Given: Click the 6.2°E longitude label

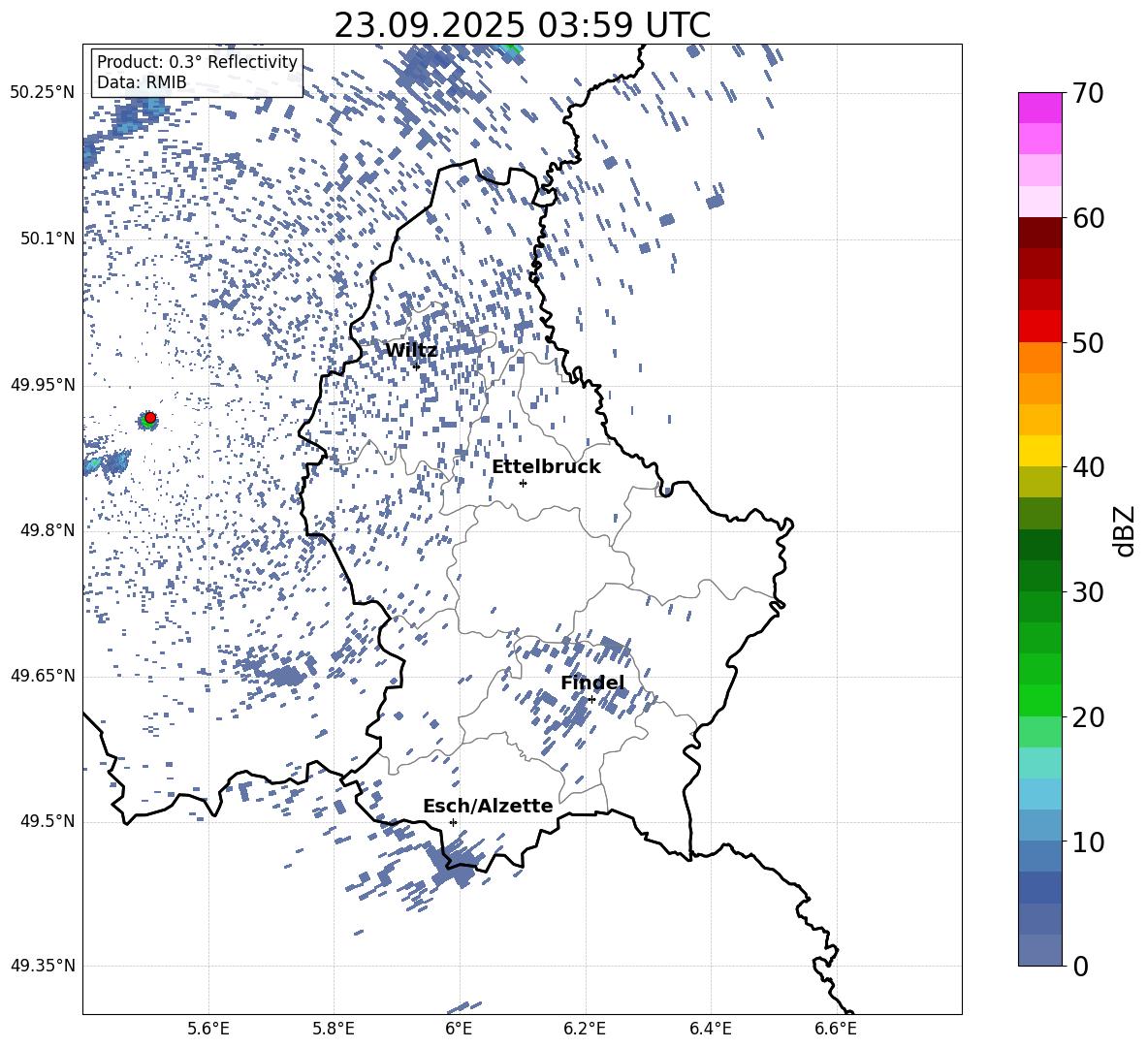Looking at the screenshot, I should pos(585,1029).
